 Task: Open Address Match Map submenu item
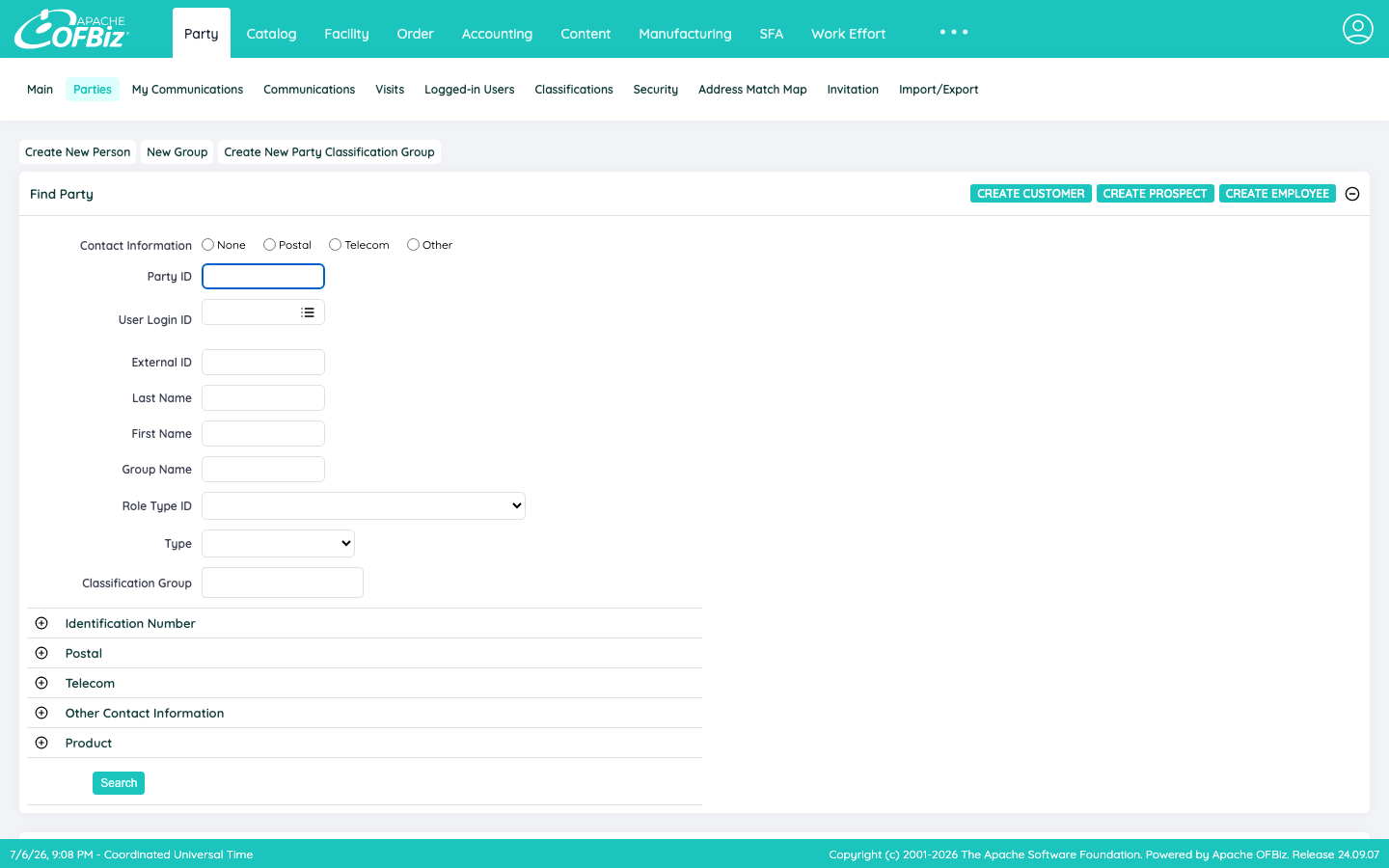point(752,90)
